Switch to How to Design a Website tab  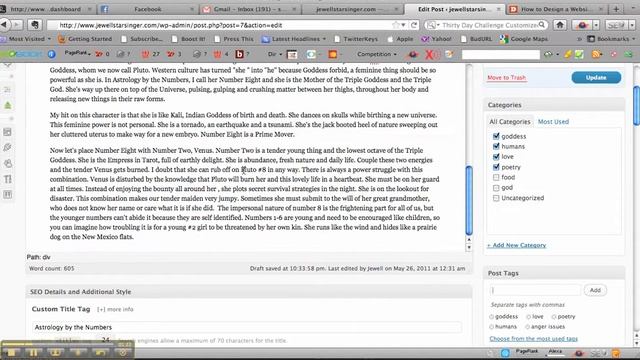click(x=558, y=9)
